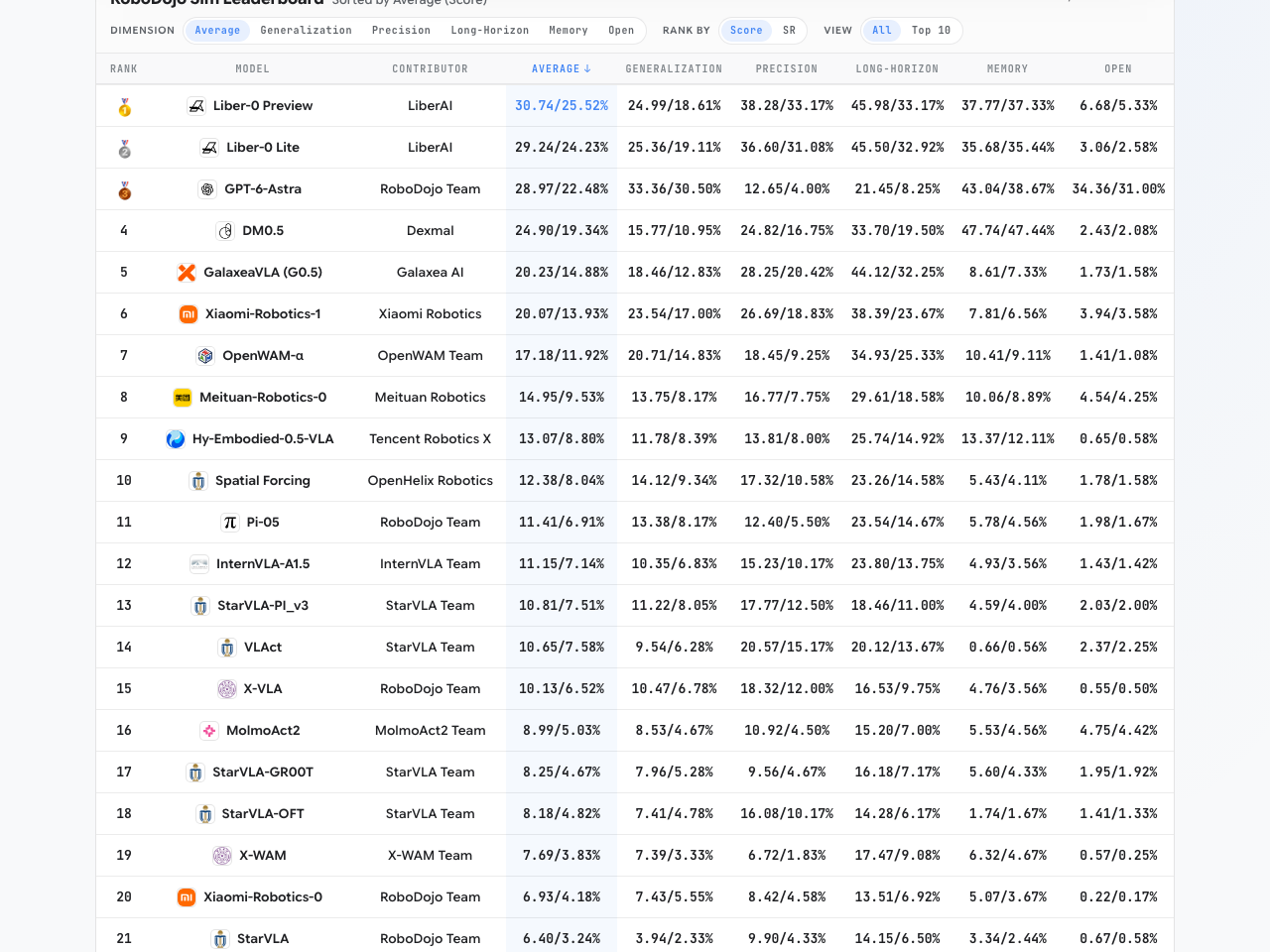Click the MEMORY column header
This screenshot has width=1270, height=952.
(1007, 69)
